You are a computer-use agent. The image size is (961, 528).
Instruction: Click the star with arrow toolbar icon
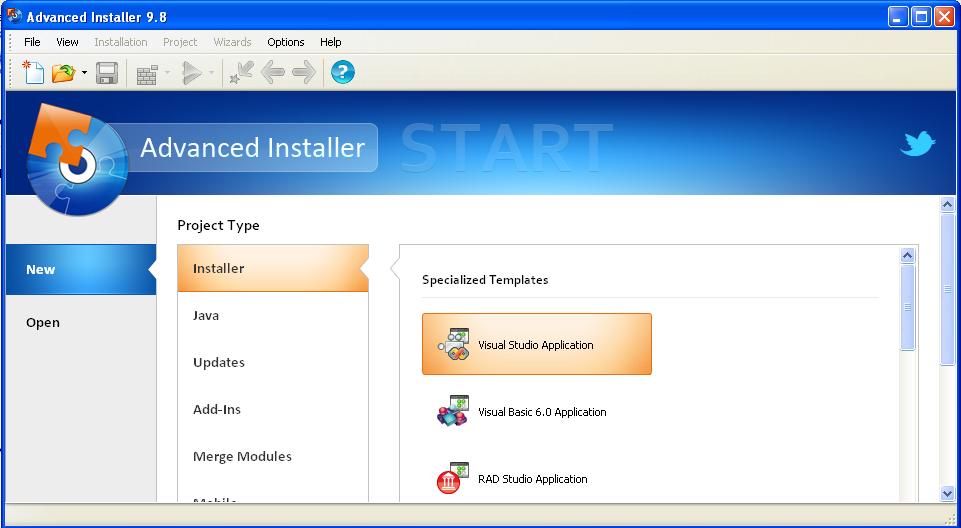(x=241, y=72)
